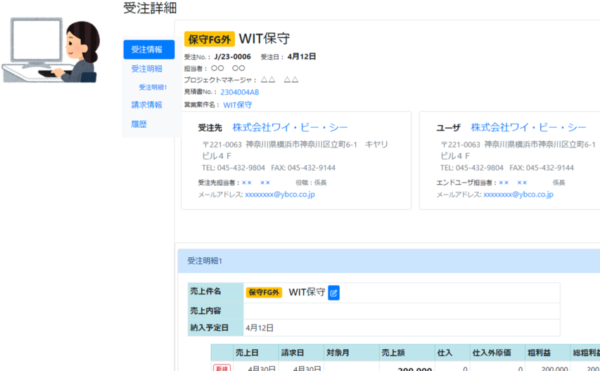Click the 納入予定日 value 4月12日
Viewport: 600px width, 371px height.
(x=259, y=328)
